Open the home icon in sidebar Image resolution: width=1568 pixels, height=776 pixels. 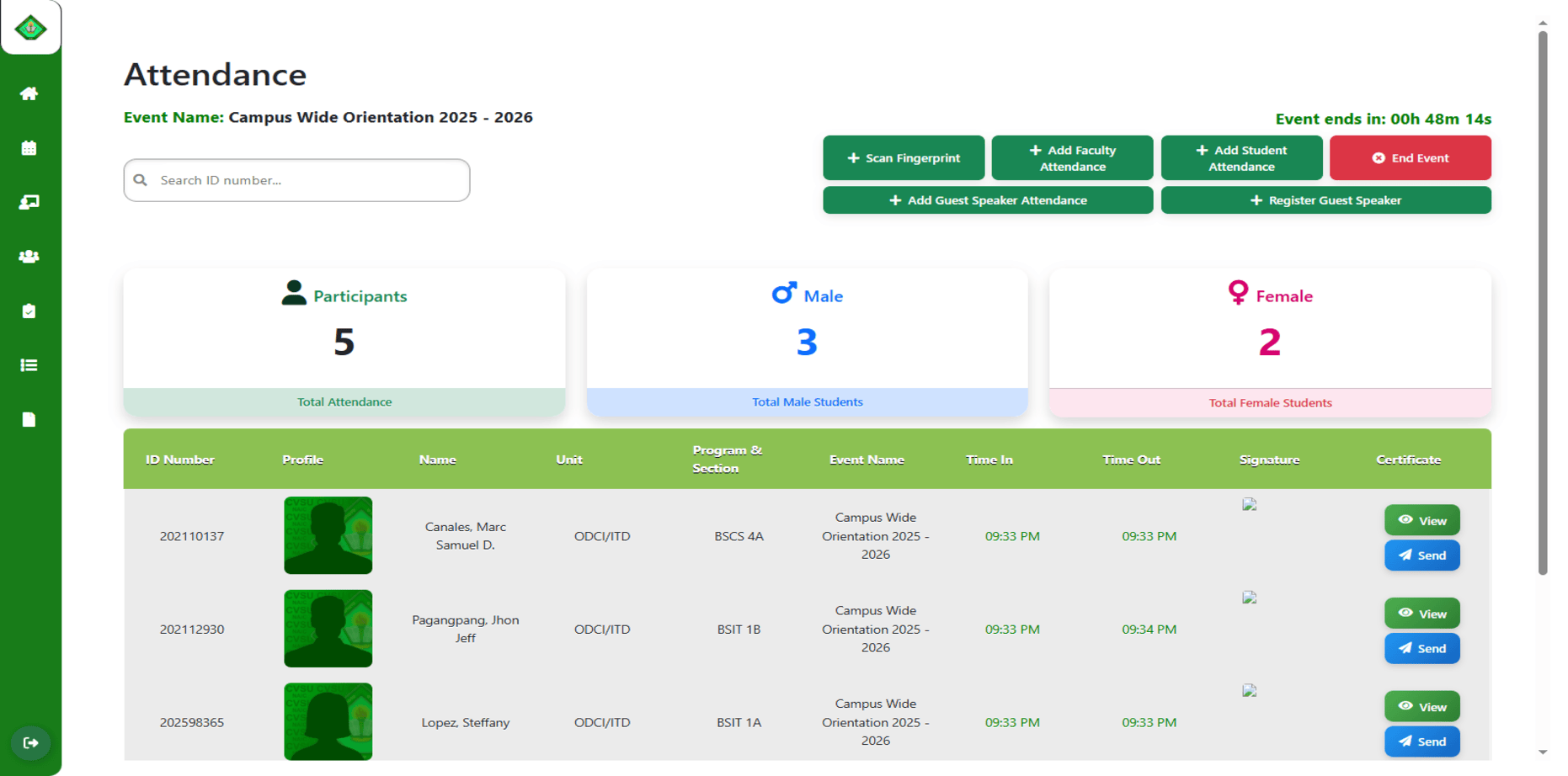pos(29,93)
